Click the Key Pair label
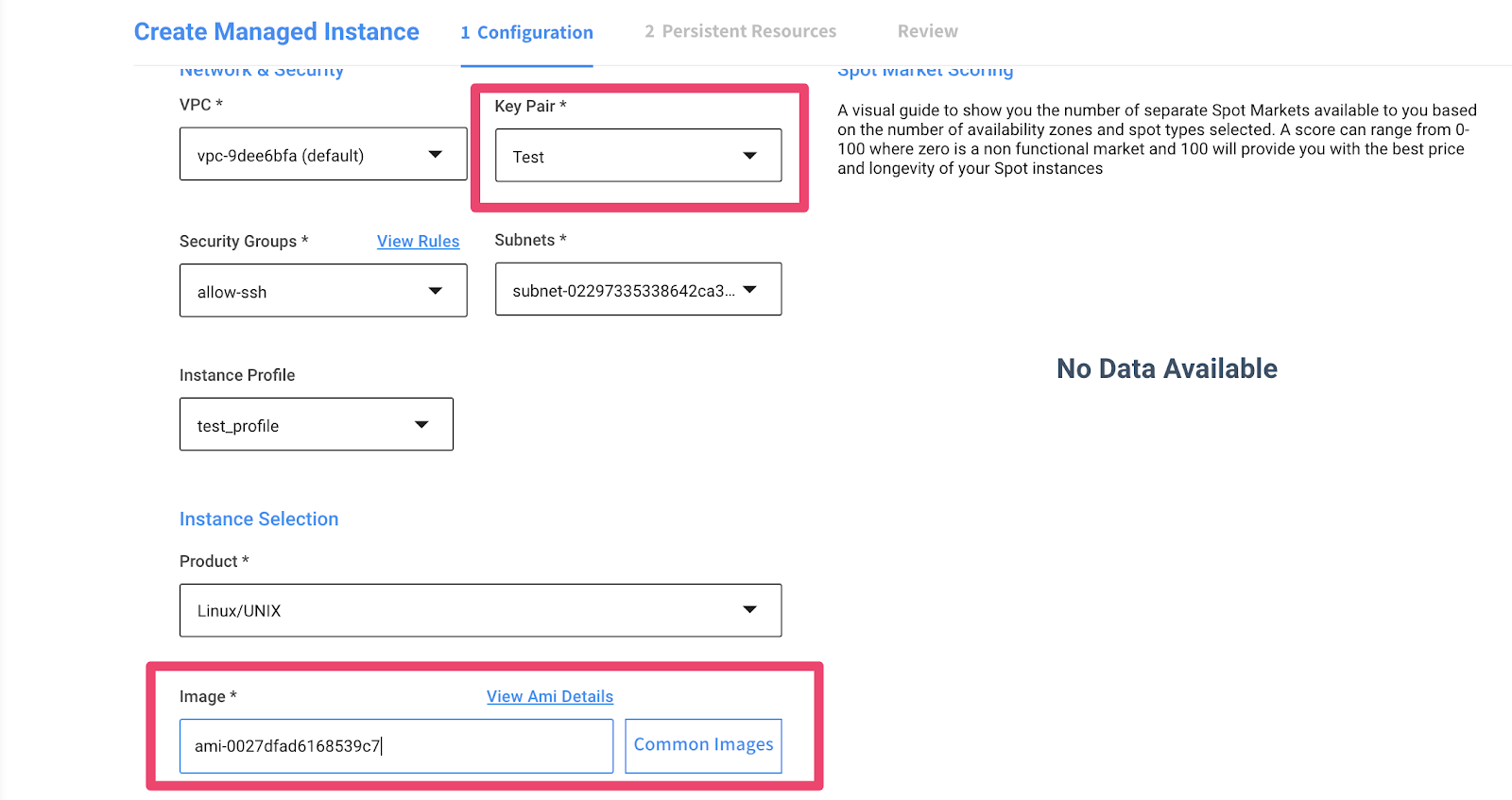This screenshot has height=800, width=1512. click(530, 106)
